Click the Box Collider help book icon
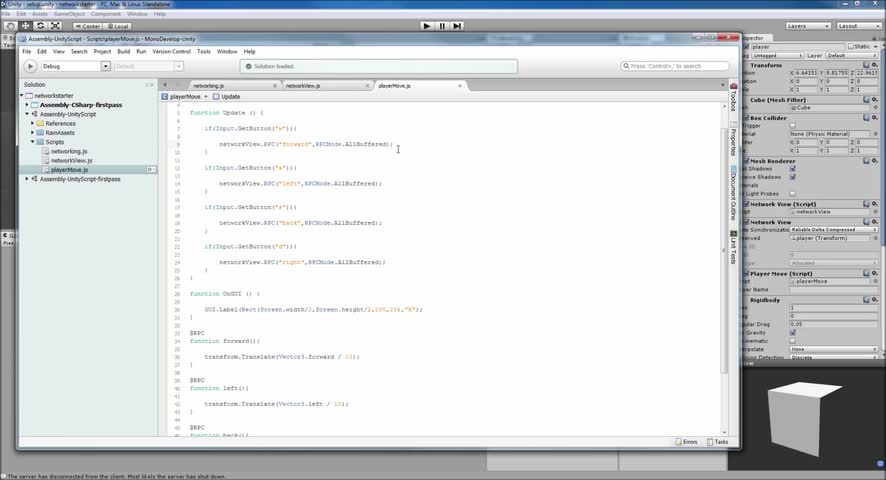Viewport: 886px width, 480px height. (x=866, y=118)
